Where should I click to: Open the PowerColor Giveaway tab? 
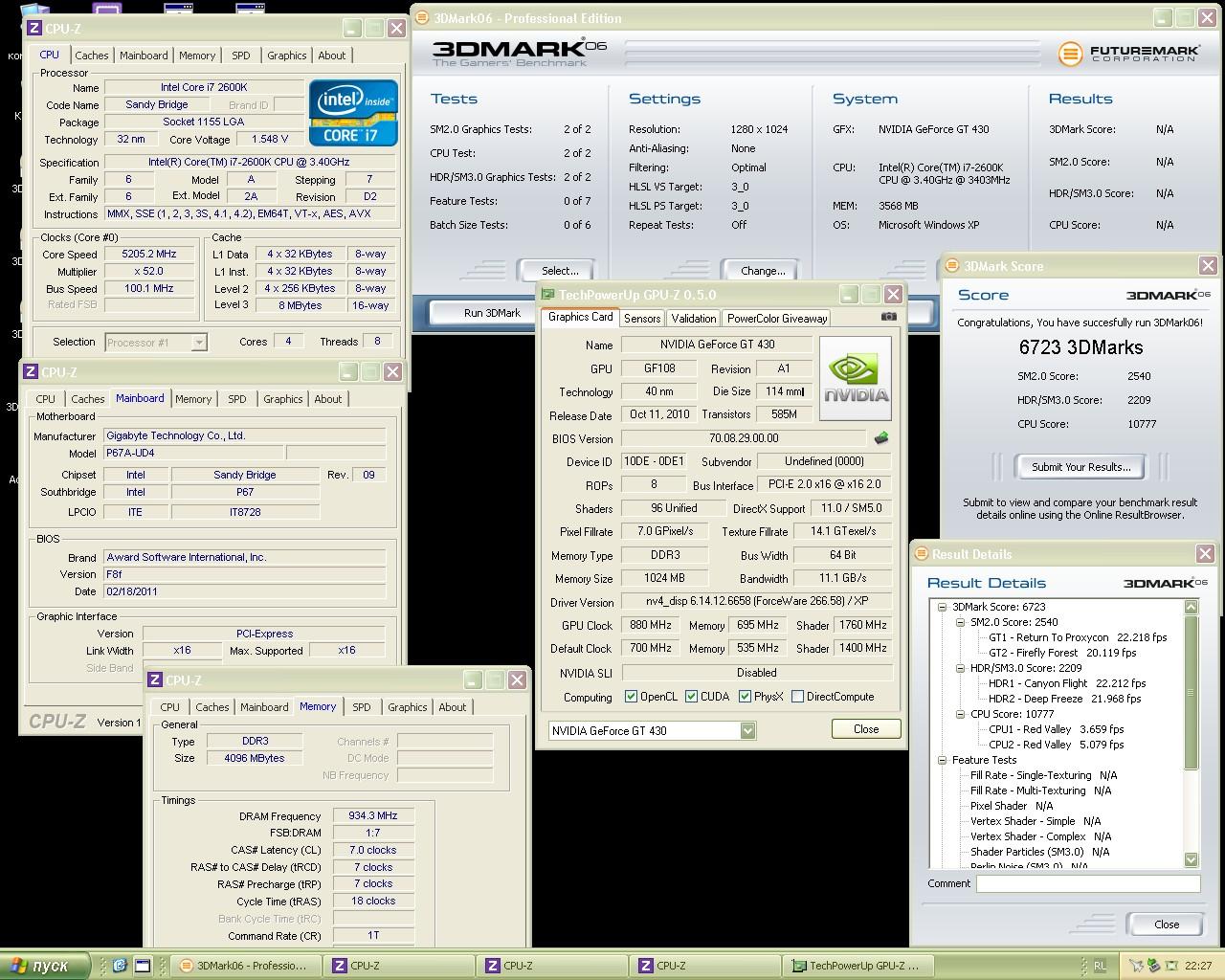click(x=777, y=319)
